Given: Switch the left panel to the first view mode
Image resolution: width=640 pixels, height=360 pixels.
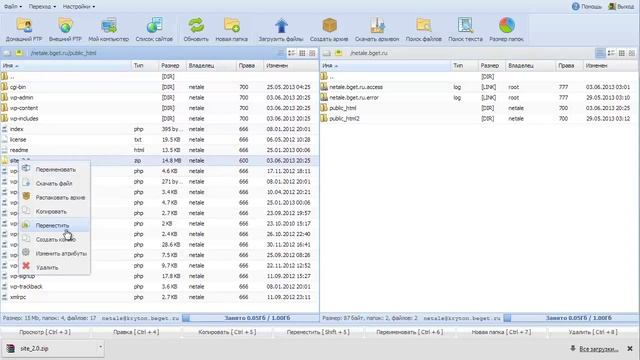Looking at the screenshot, I should [x=281, y=53].
